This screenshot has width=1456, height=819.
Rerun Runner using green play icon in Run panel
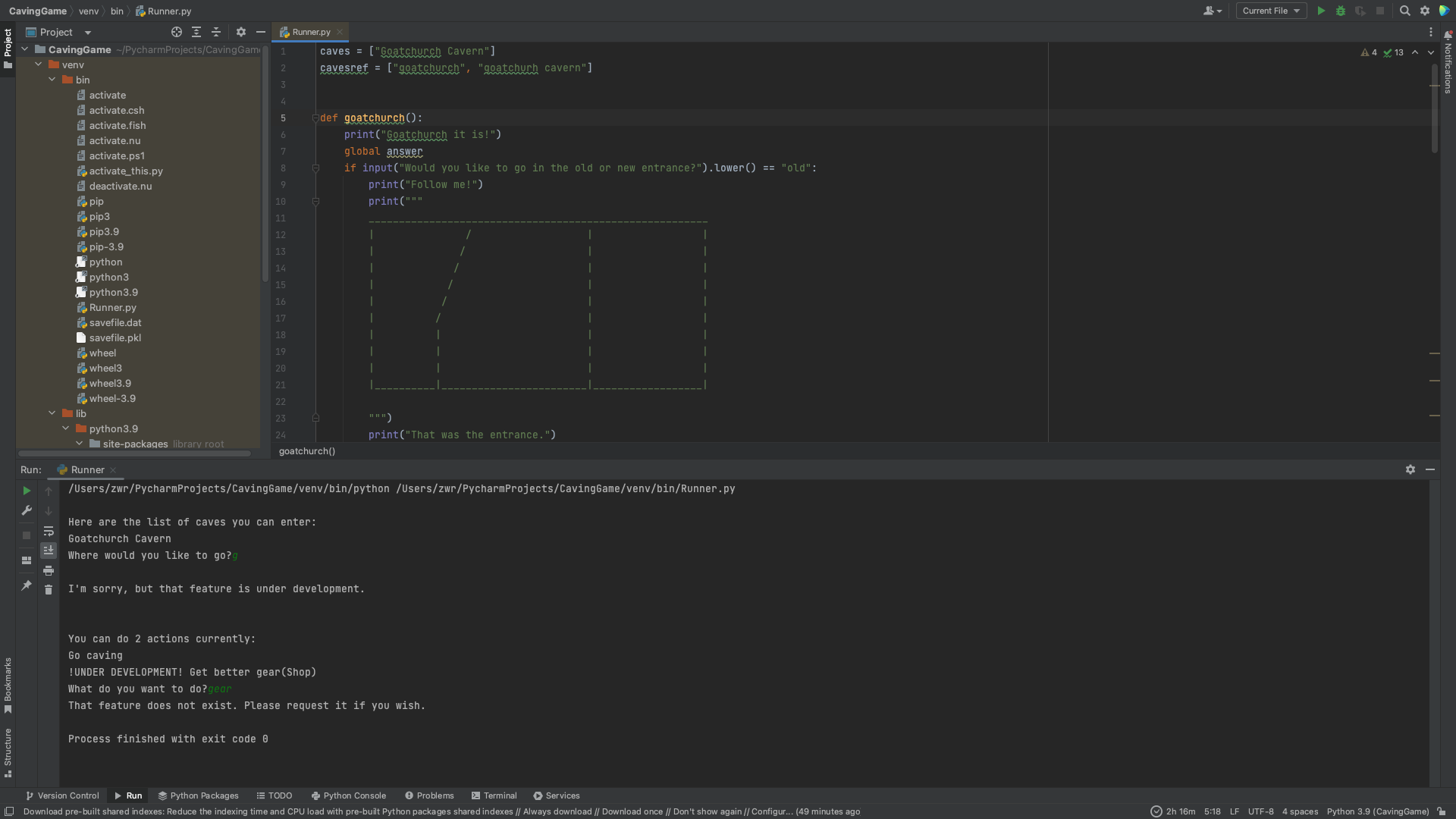click(27, 491)
